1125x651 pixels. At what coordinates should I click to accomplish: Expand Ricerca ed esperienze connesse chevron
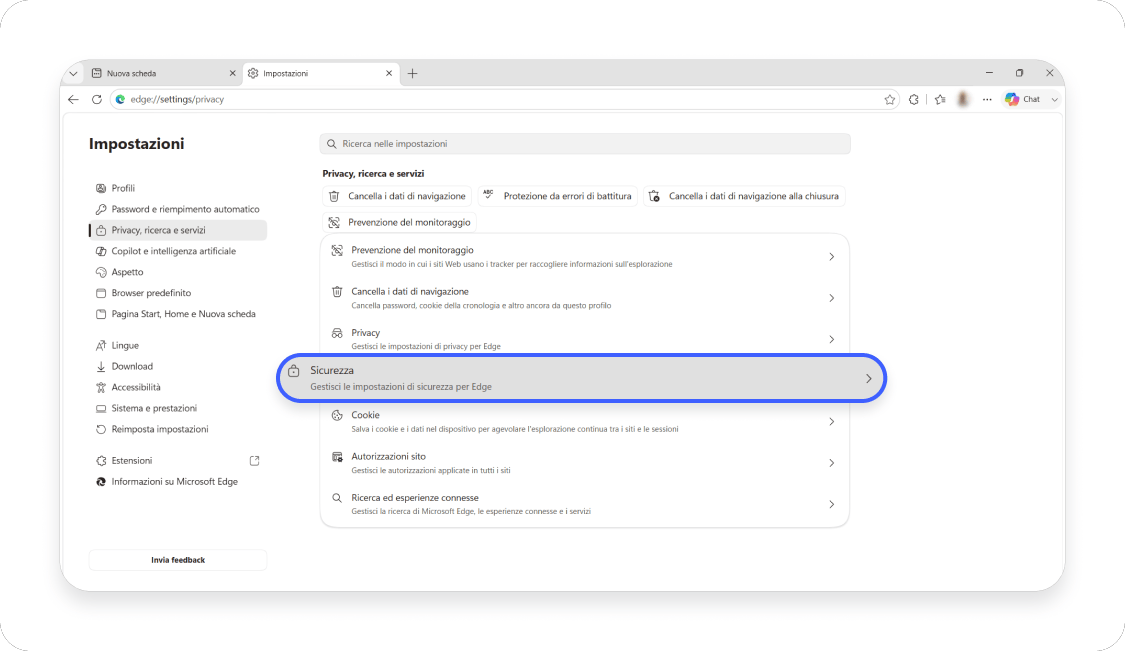tap(832, 504)
